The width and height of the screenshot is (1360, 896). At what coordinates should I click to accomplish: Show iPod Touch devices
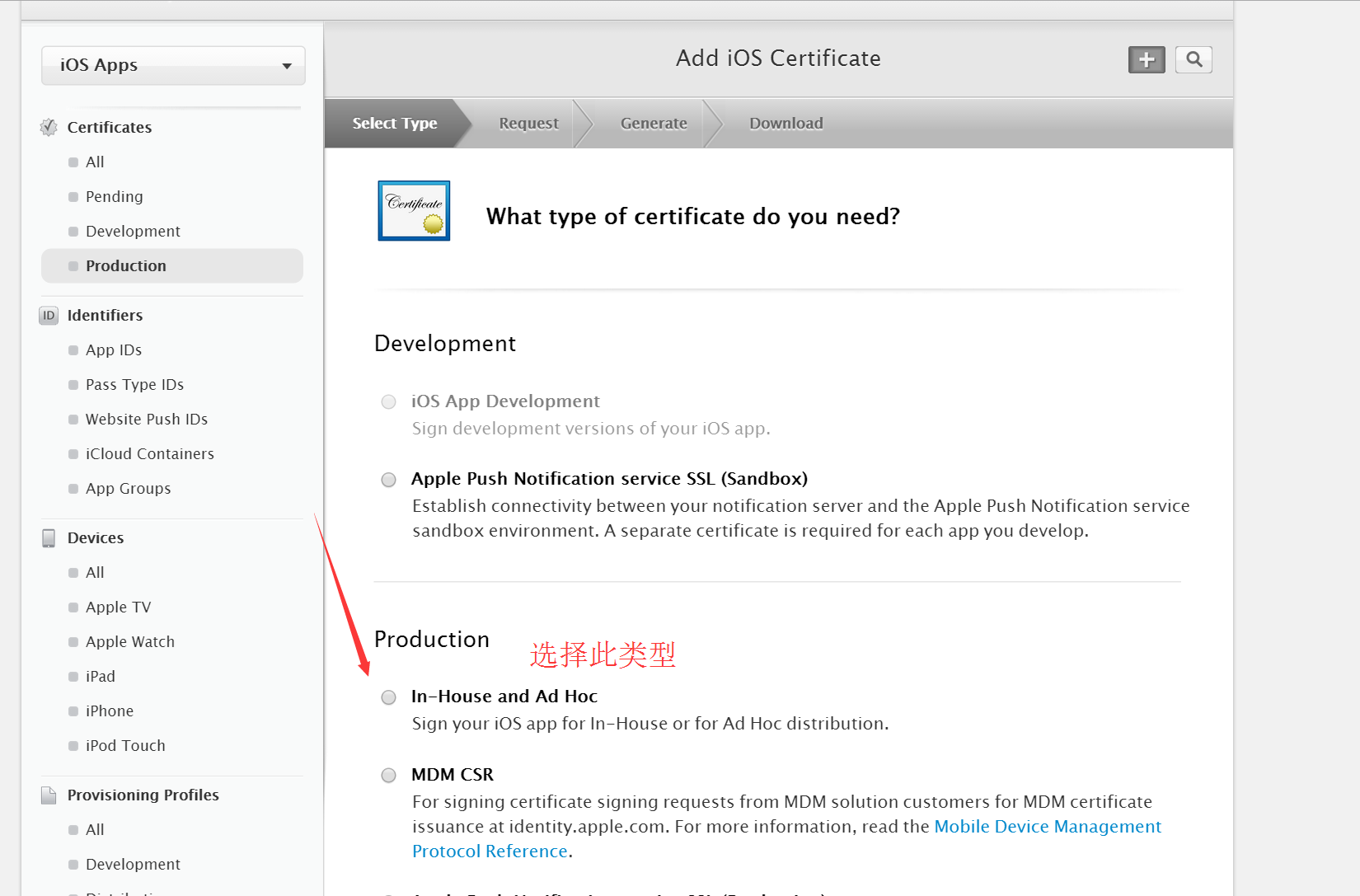(125, 746)
